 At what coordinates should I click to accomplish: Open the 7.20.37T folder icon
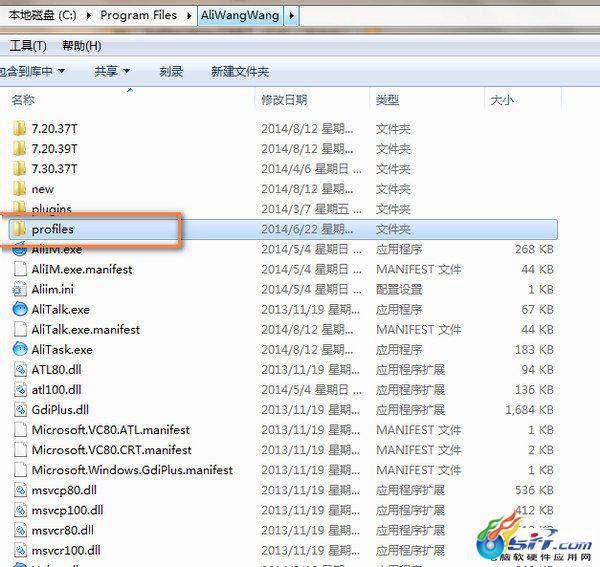(x=20, y=129)
